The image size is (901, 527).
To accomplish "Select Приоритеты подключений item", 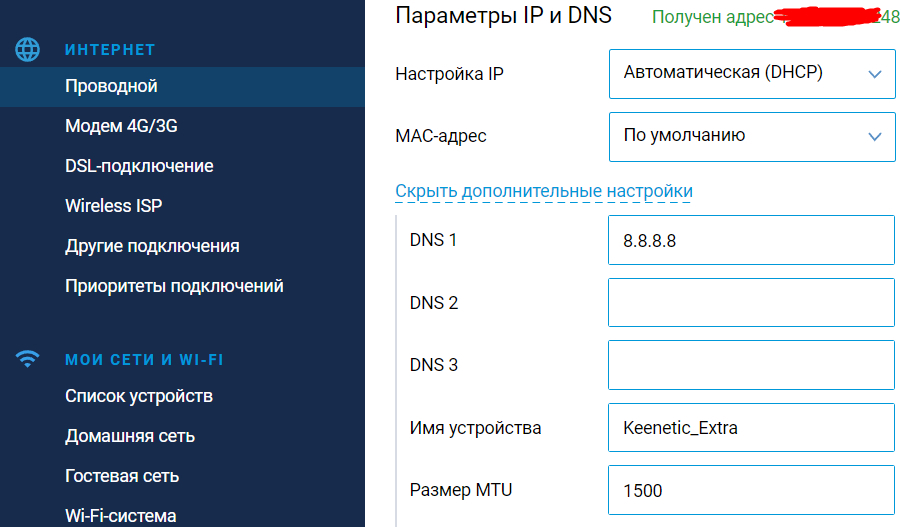I will 174,286.
